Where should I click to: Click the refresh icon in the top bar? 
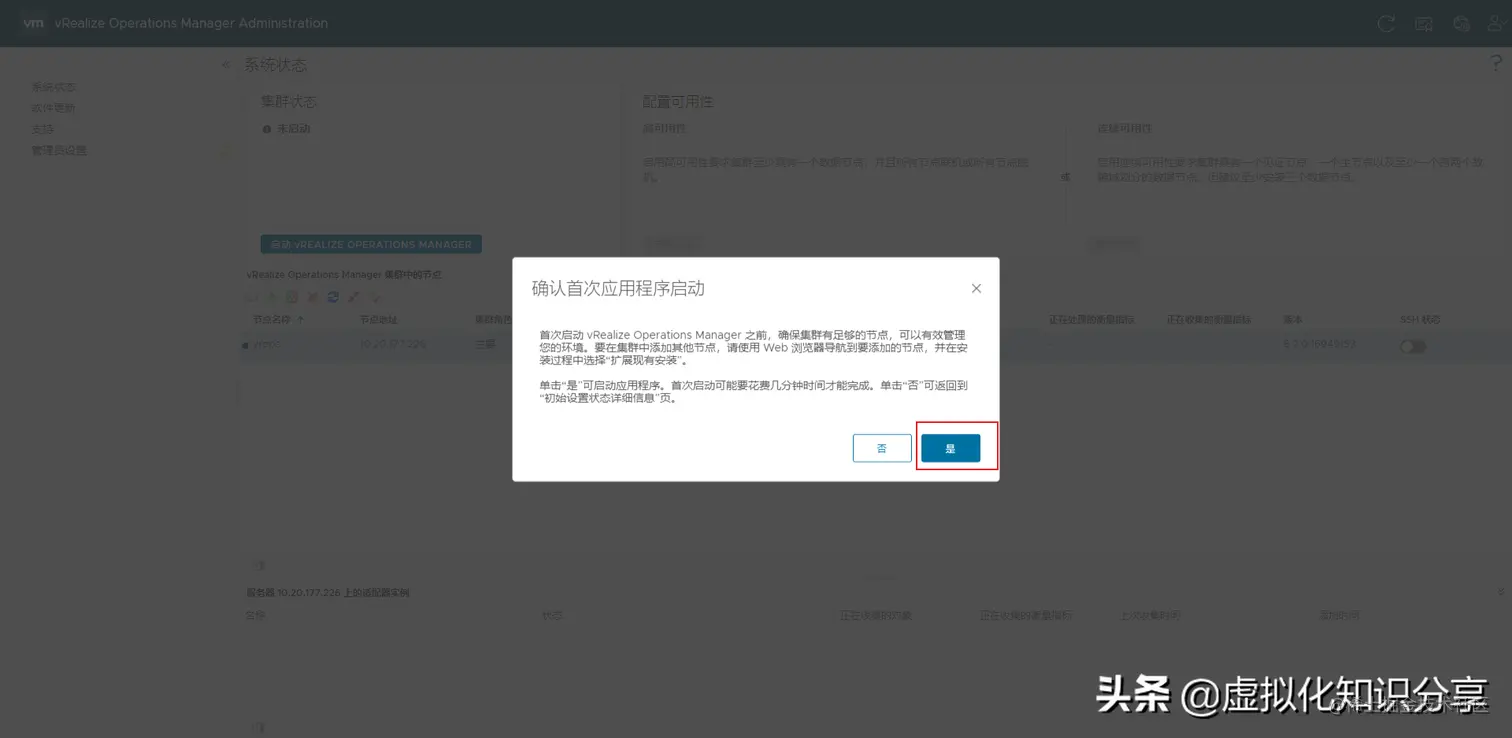1384,23
